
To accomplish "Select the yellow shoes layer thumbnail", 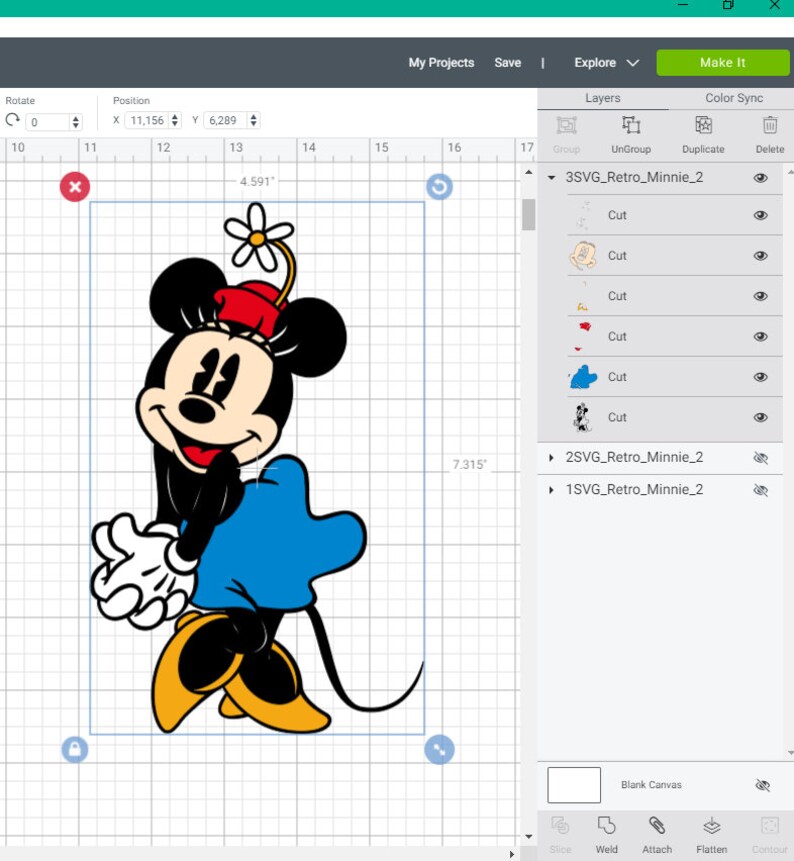I will (x=583, y=297).
